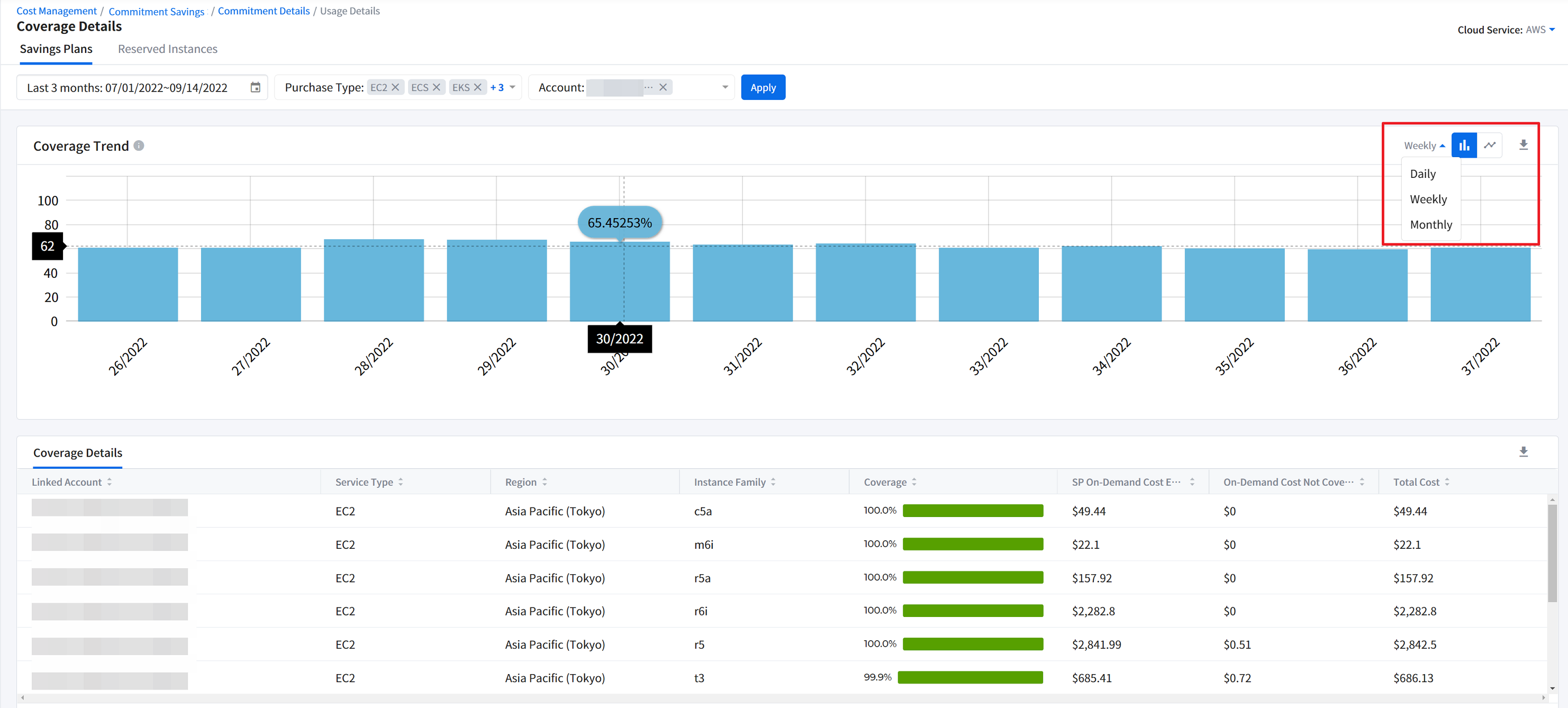Image resolution: width=1568 pixels, height=708 pixels.
Task: Download the Coverage Trend chart
Action: tap(1523, 145)
